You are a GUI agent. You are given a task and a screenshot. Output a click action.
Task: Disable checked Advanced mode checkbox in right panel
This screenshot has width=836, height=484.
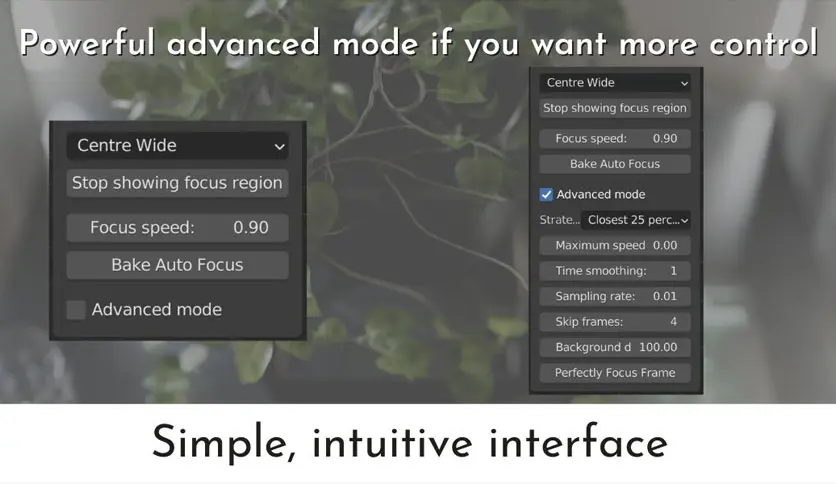(546, 195)
